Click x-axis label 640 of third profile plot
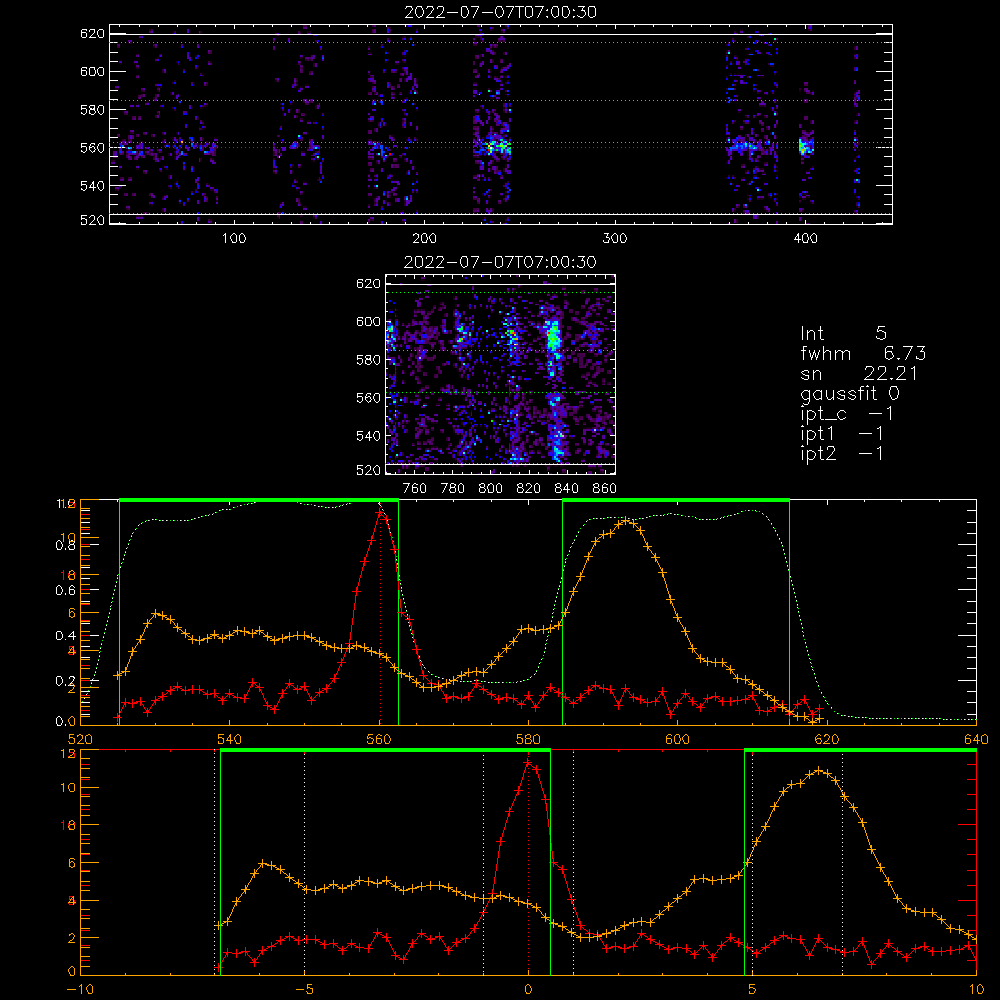Viewport: 1000px width, 1000px height. [976, 739]
